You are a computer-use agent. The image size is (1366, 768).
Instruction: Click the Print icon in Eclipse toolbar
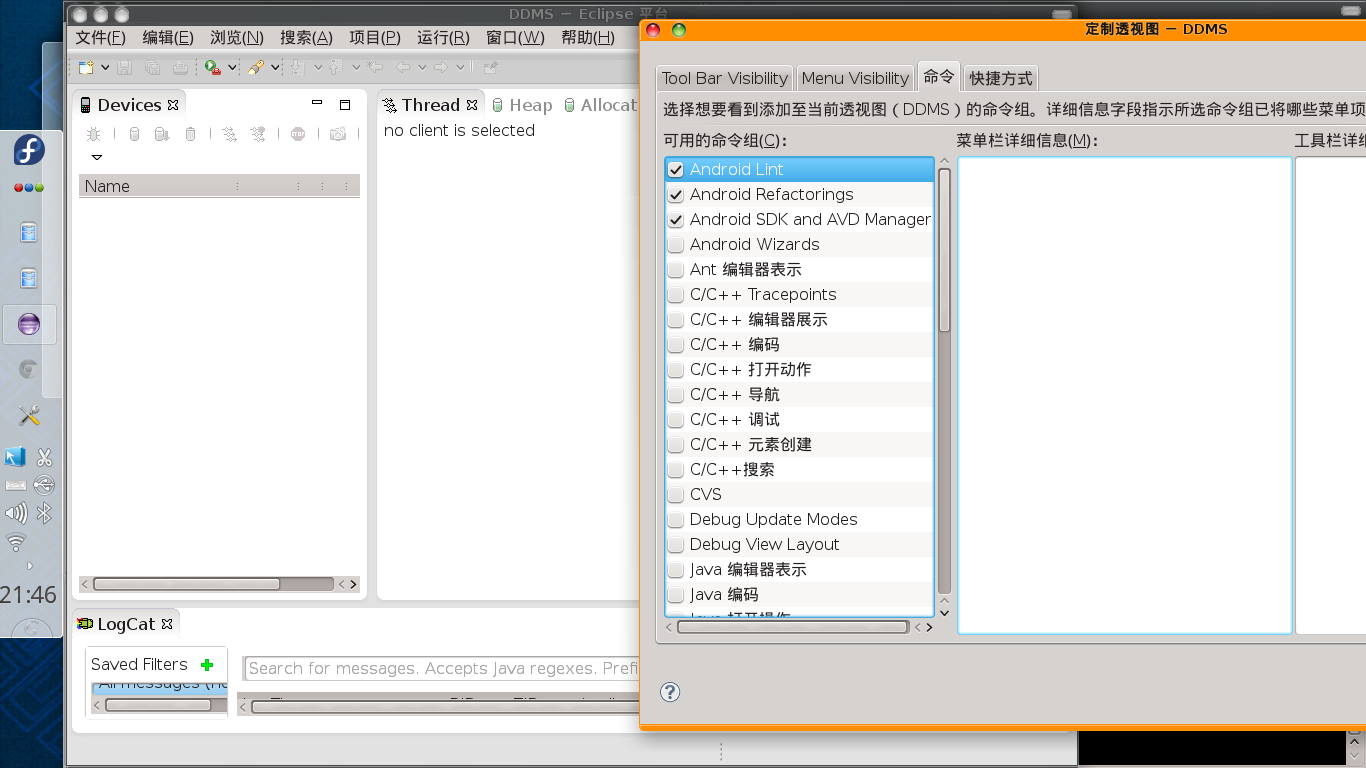coord(180,67)
